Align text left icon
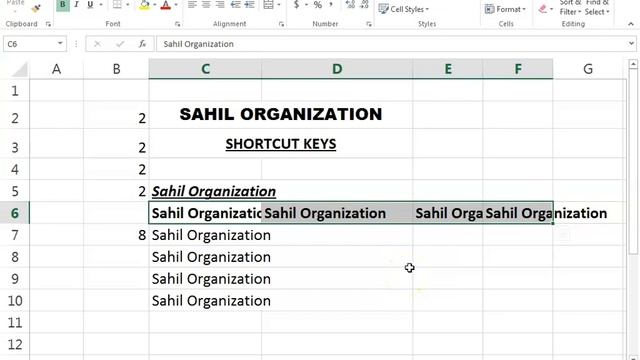Viewport: 640px width, 360px height. click(192, 5)
